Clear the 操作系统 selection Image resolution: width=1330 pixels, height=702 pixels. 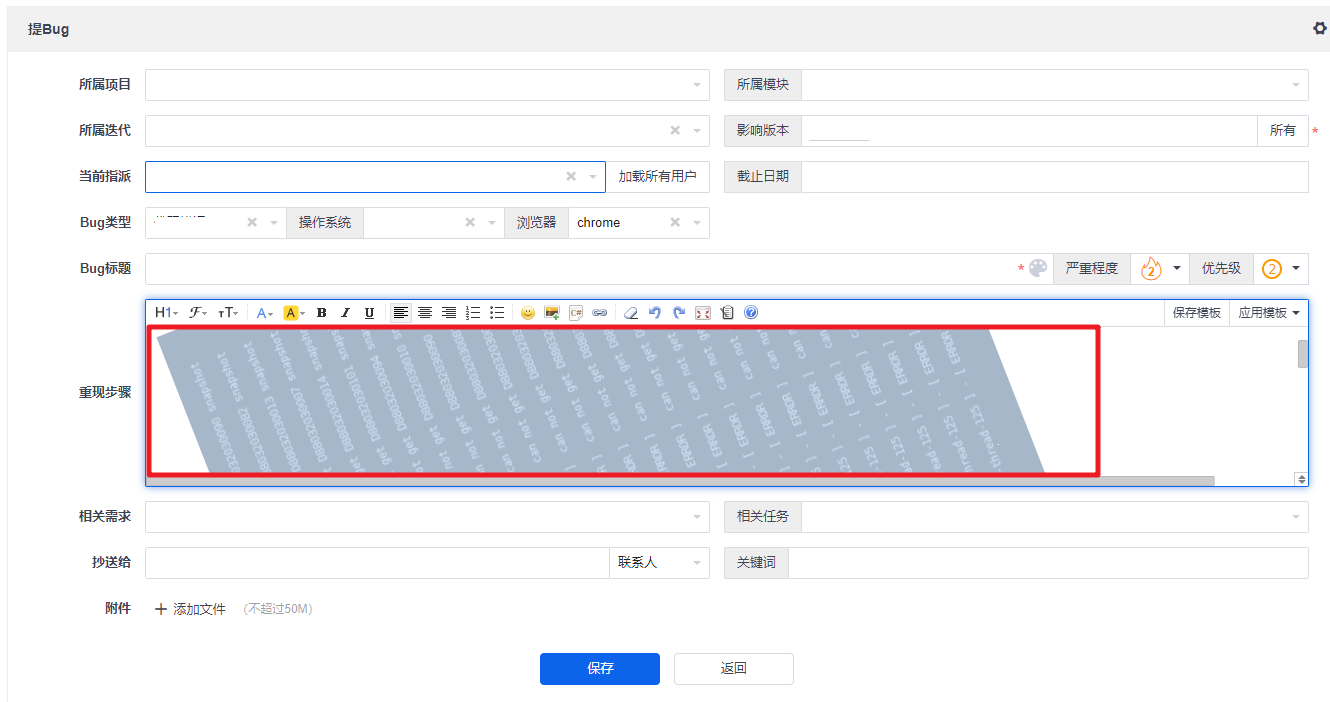coord(470,223)
